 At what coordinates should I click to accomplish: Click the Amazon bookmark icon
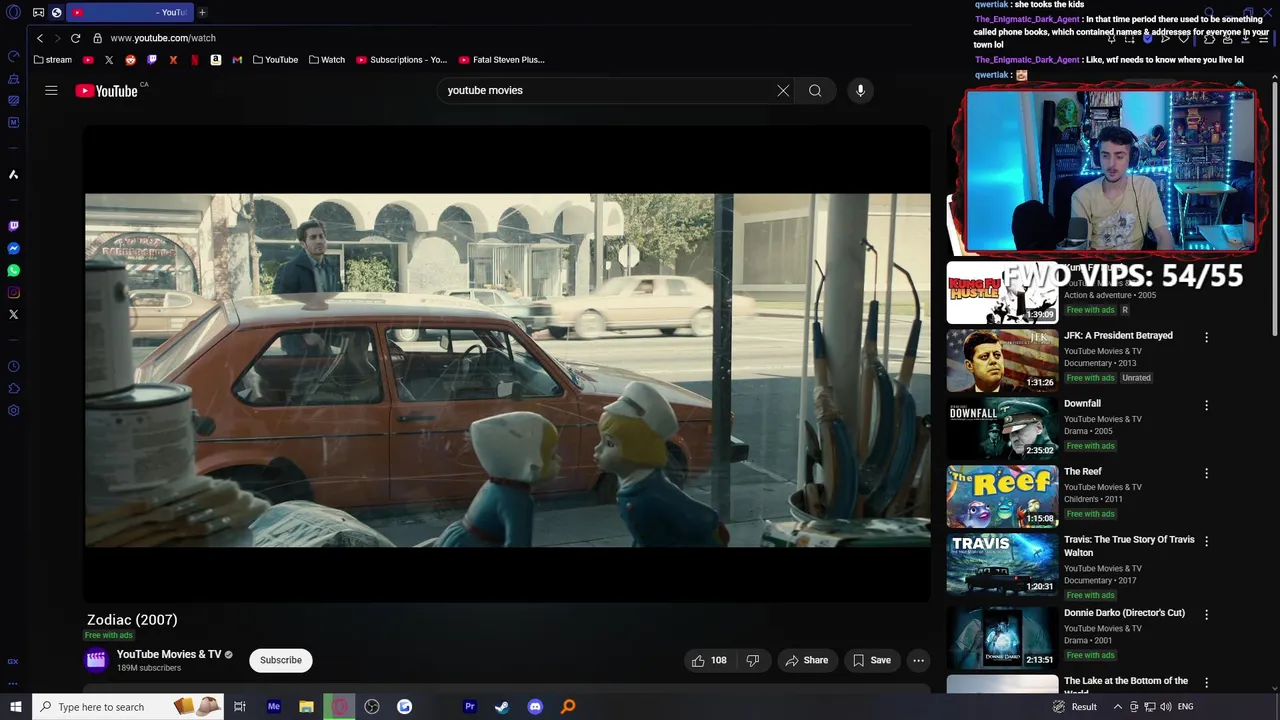pos(216,60)
